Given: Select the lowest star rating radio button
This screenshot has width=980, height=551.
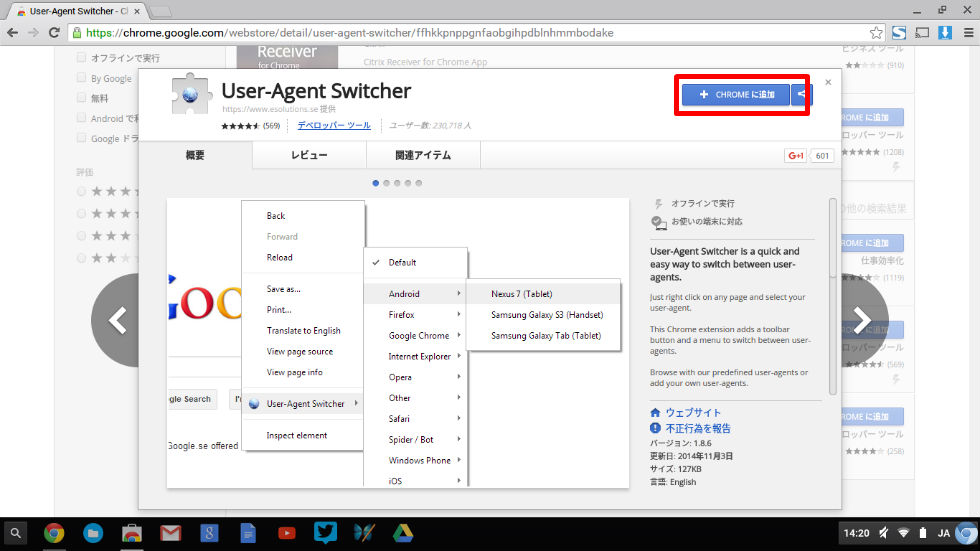Looking at the screenshot, I should click(81, 258).
